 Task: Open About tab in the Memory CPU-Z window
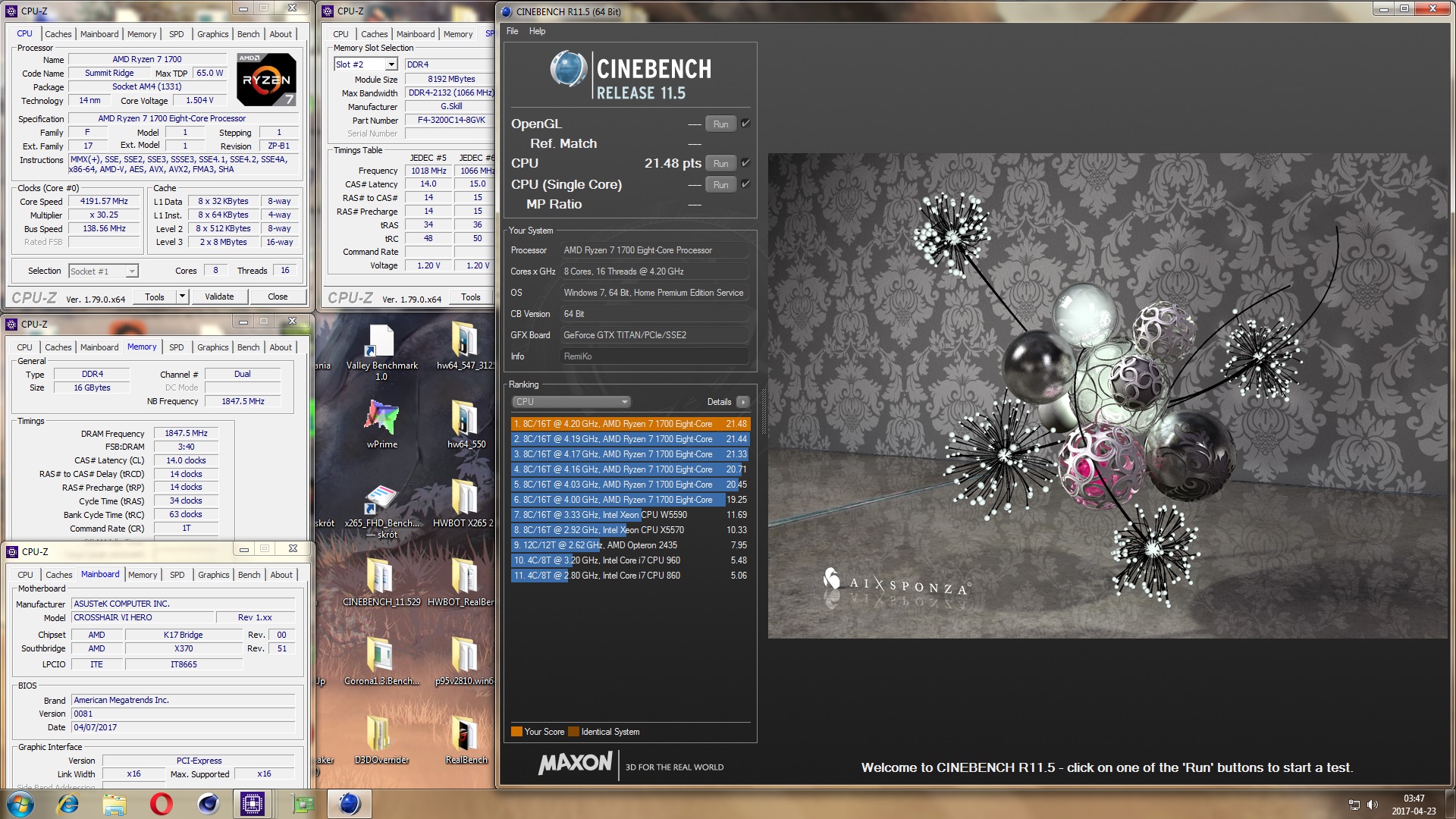(x=281, y=347)
